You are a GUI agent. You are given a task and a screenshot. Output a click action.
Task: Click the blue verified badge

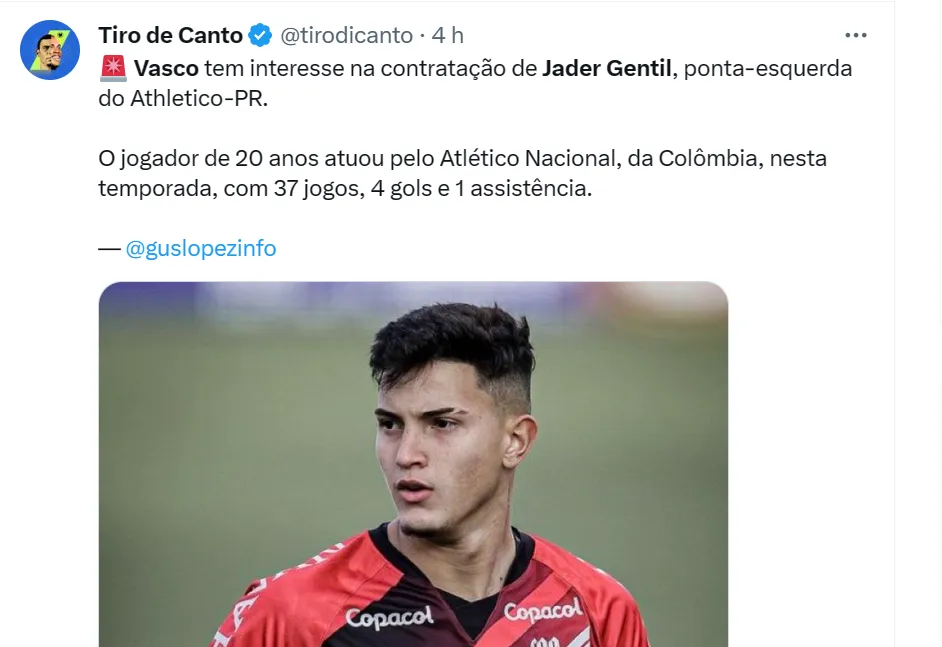click(x=260, y=36)
